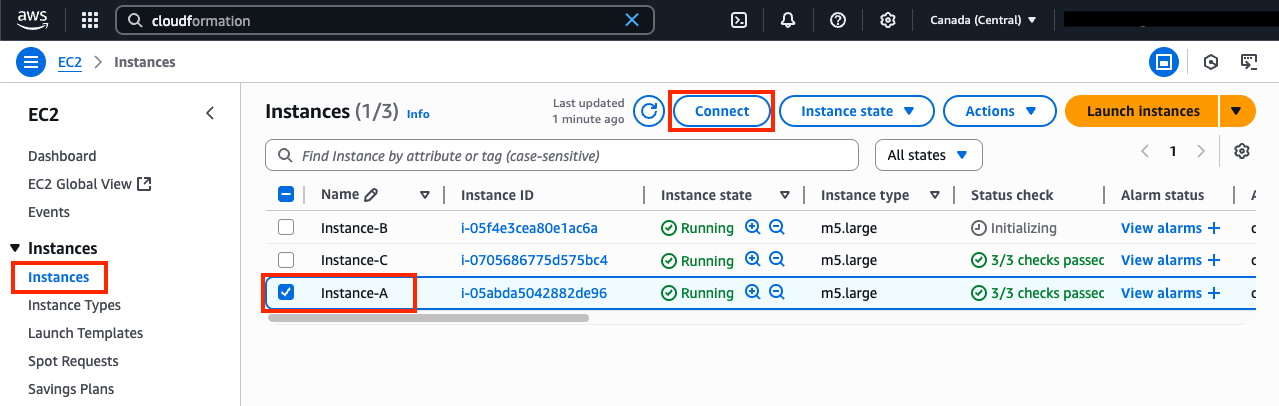Add alarm for Instance-A plus icon
Screen dimensions: 1279x406
pyautogui.click(x=1214, y=293)
